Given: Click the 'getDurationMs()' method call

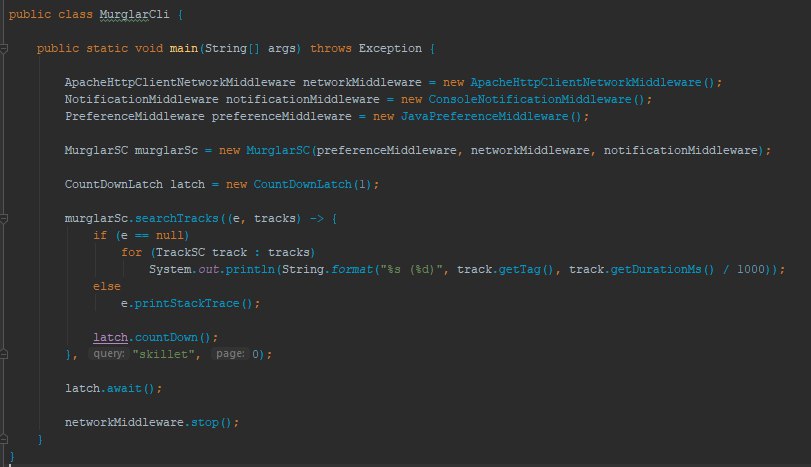Looking at the screenshot, I should (x=662, y=269).
